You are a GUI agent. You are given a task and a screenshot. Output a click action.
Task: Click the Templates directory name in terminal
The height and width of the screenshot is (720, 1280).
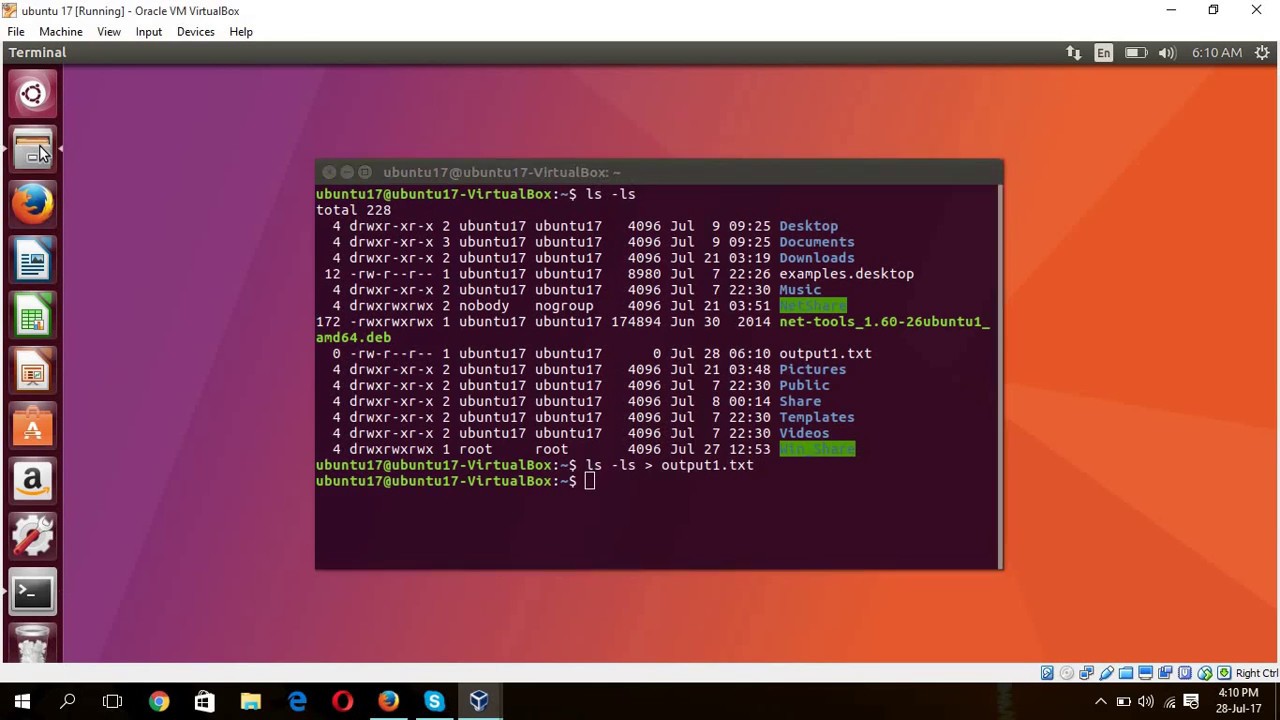click(816, 418)
